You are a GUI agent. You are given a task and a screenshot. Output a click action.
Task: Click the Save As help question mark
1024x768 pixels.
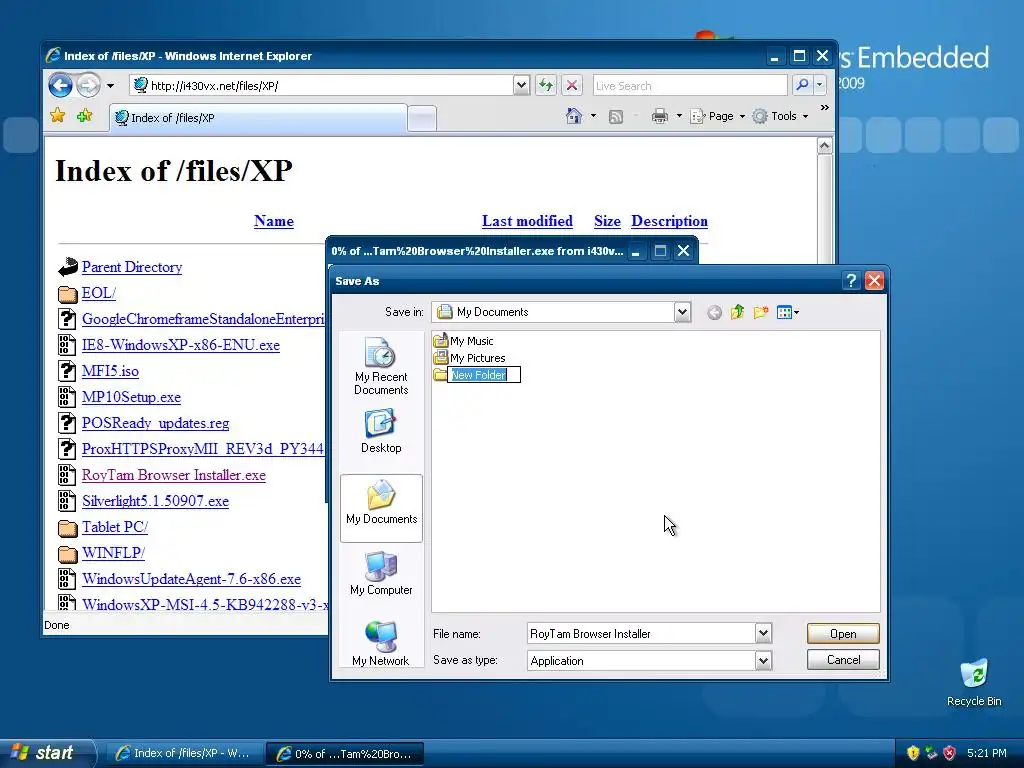click(850, 281)
